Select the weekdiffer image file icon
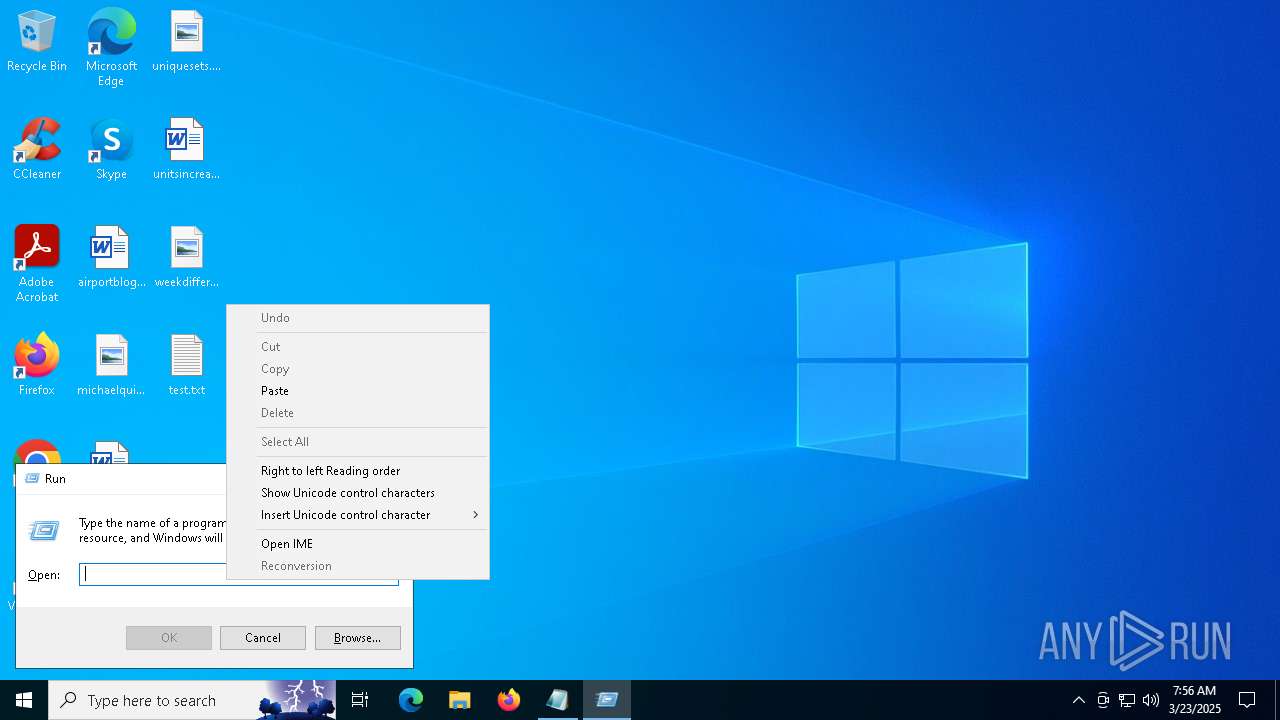Screen dimensions: 1280x720 click(x=186, y=258)
